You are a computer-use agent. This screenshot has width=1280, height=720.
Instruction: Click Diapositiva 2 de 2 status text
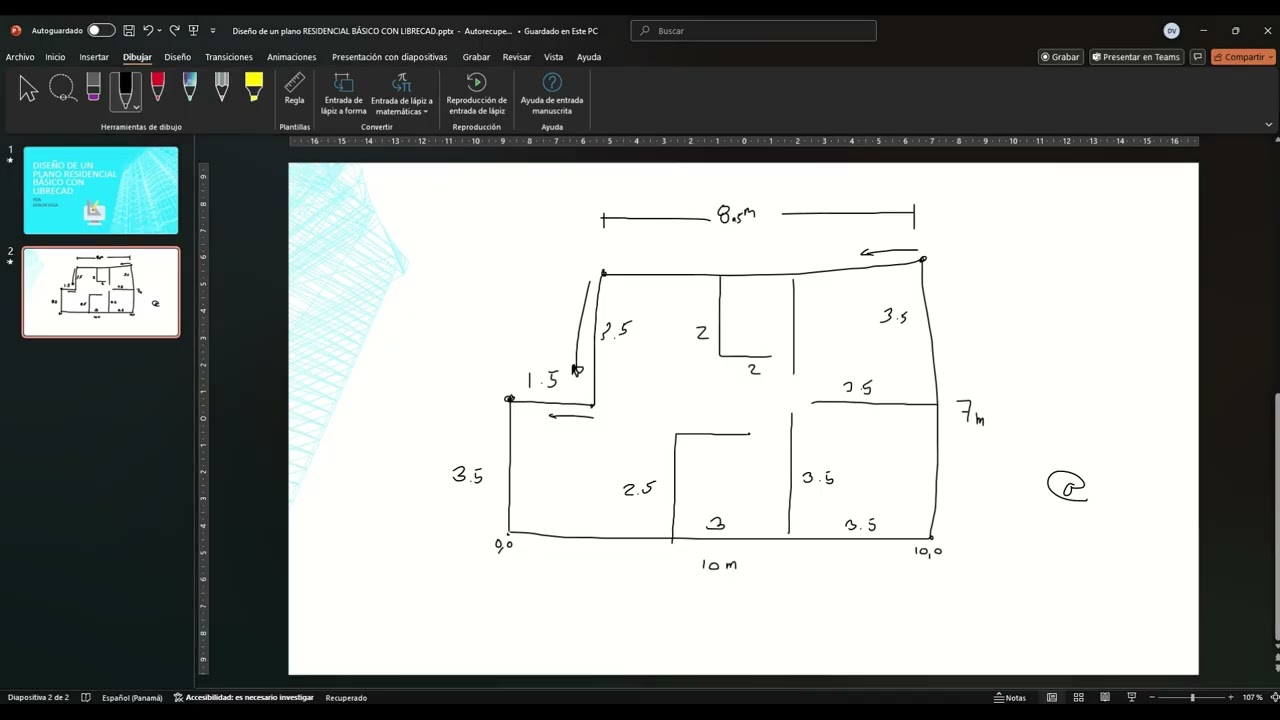pyautogui.click(x=38, y=697)
